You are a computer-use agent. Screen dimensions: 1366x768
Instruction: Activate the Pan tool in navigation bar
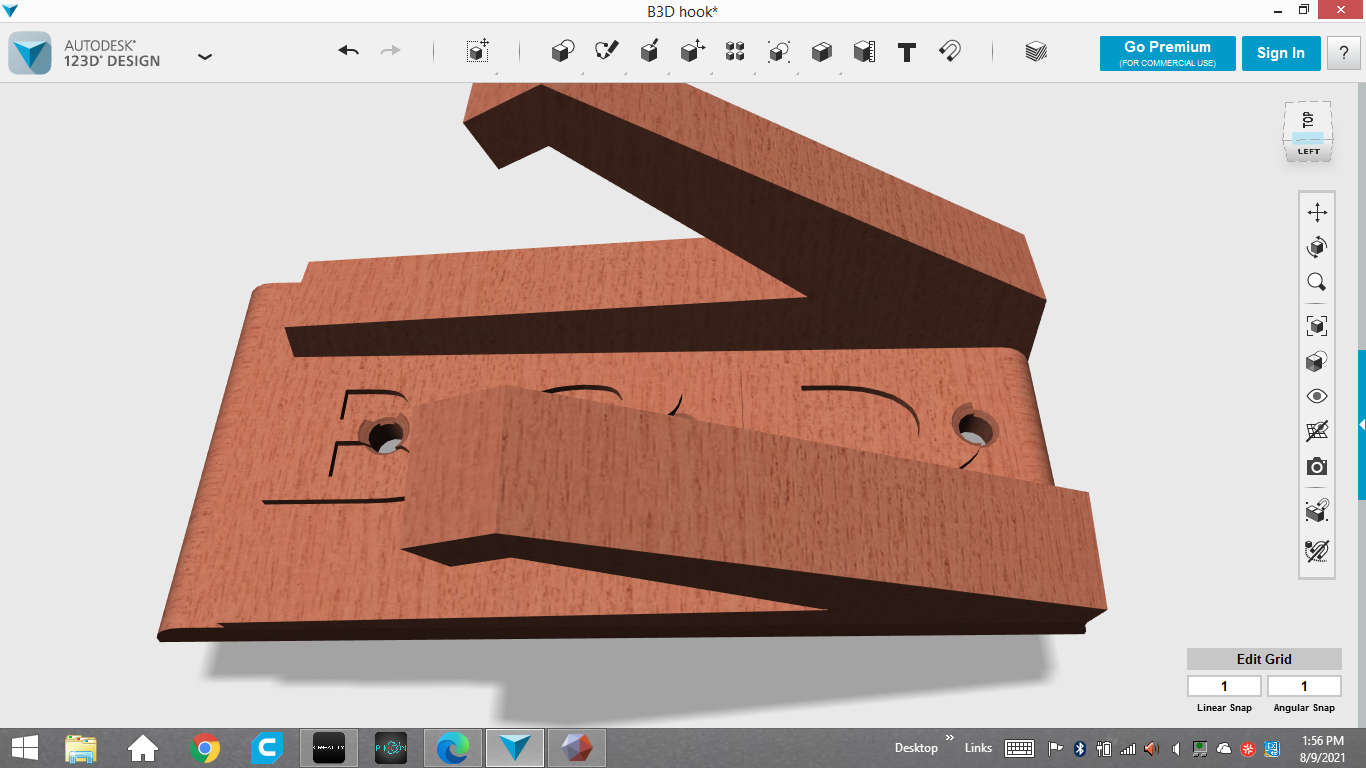click(x=1317, y=212)
